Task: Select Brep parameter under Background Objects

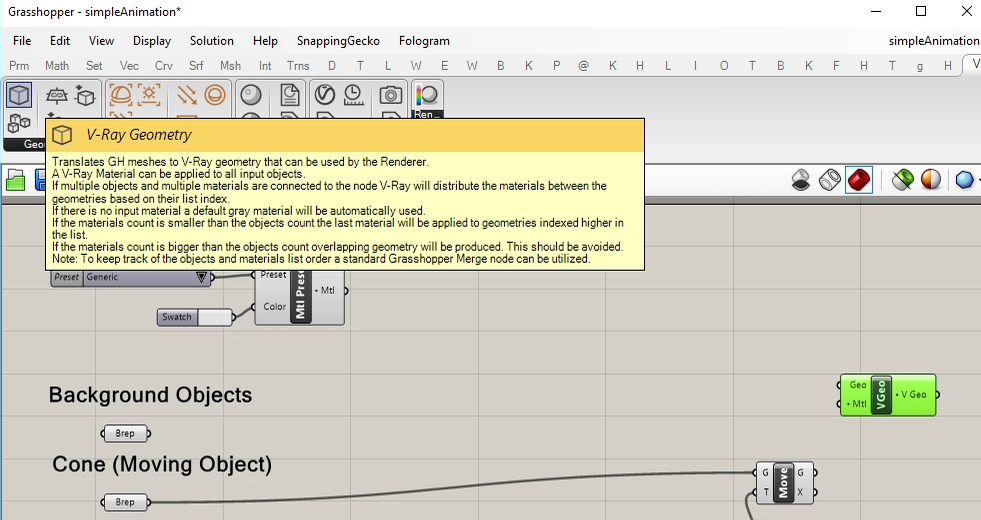Action: coord(125,433)
